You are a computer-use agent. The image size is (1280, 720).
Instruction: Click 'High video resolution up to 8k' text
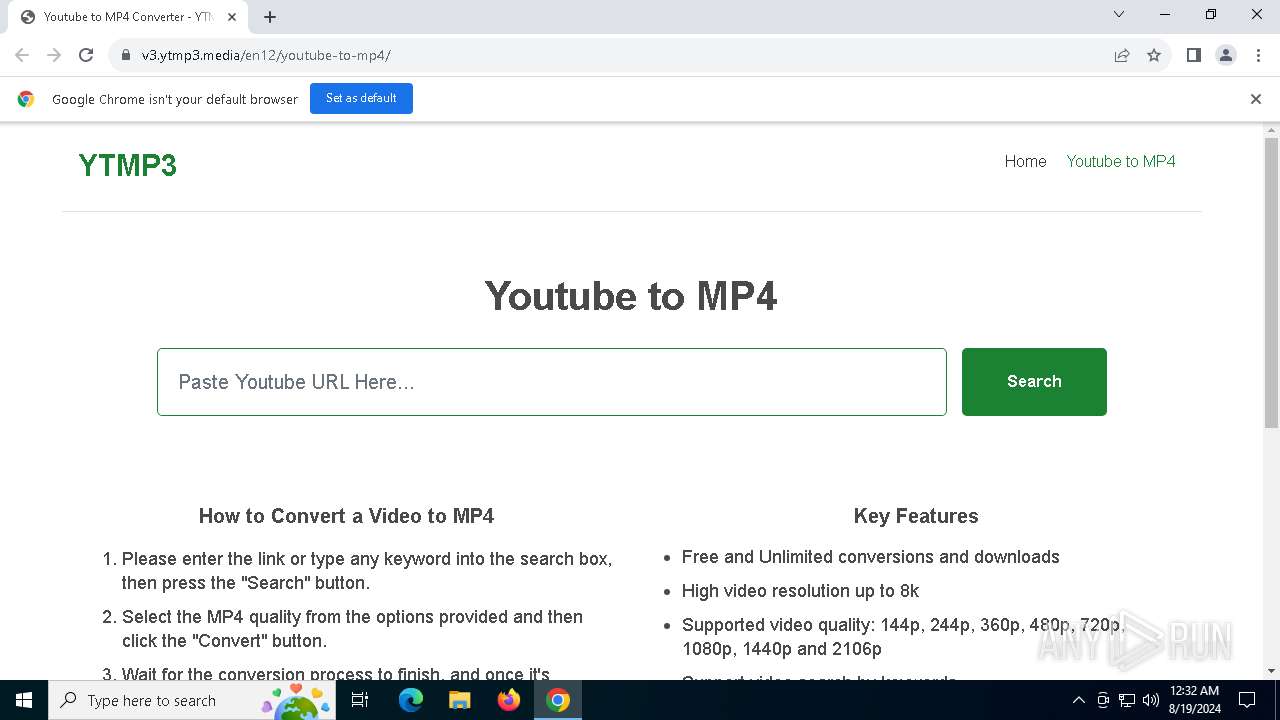(800, 591)
